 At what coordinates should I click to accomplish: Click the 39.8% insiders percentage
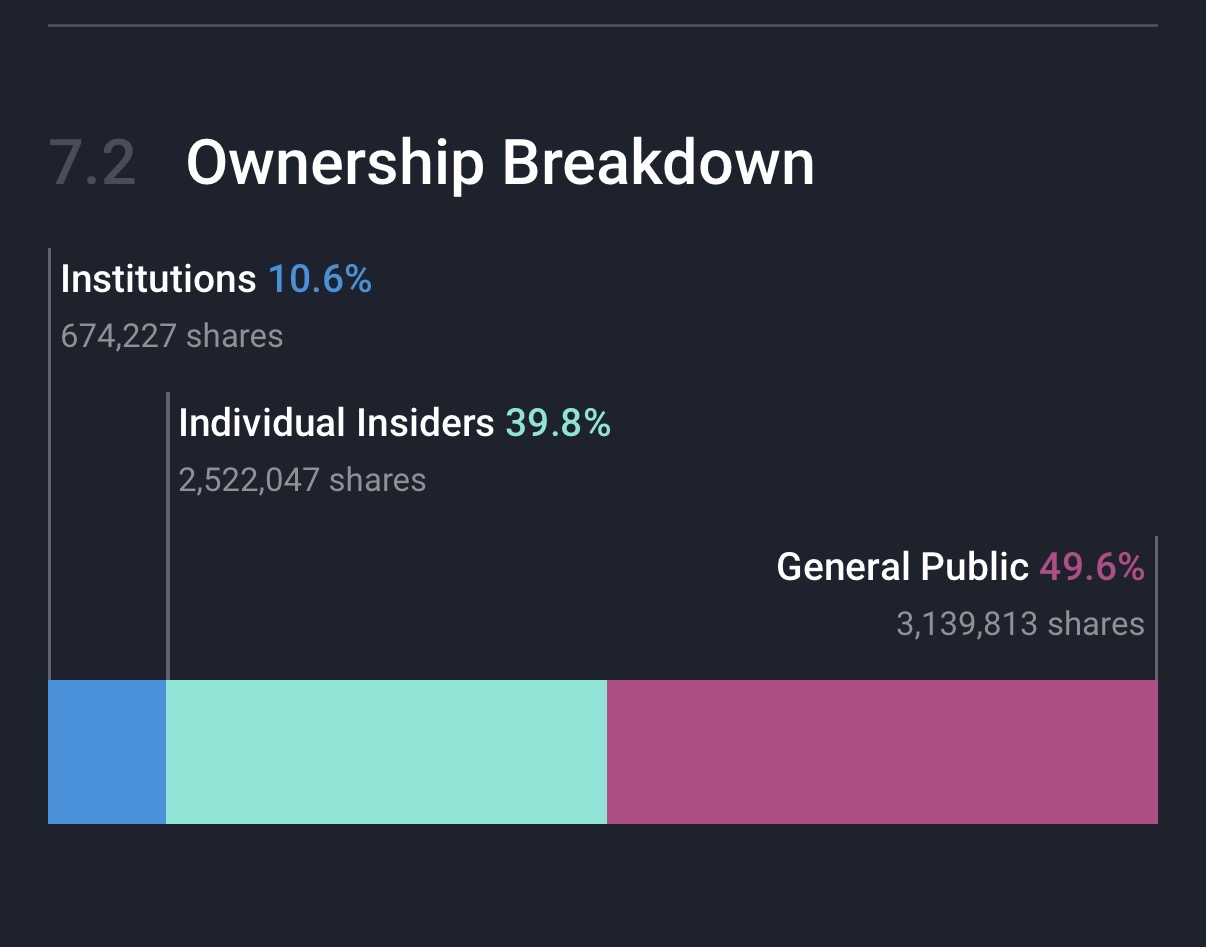pyautogui.click(x=558, y=423)
